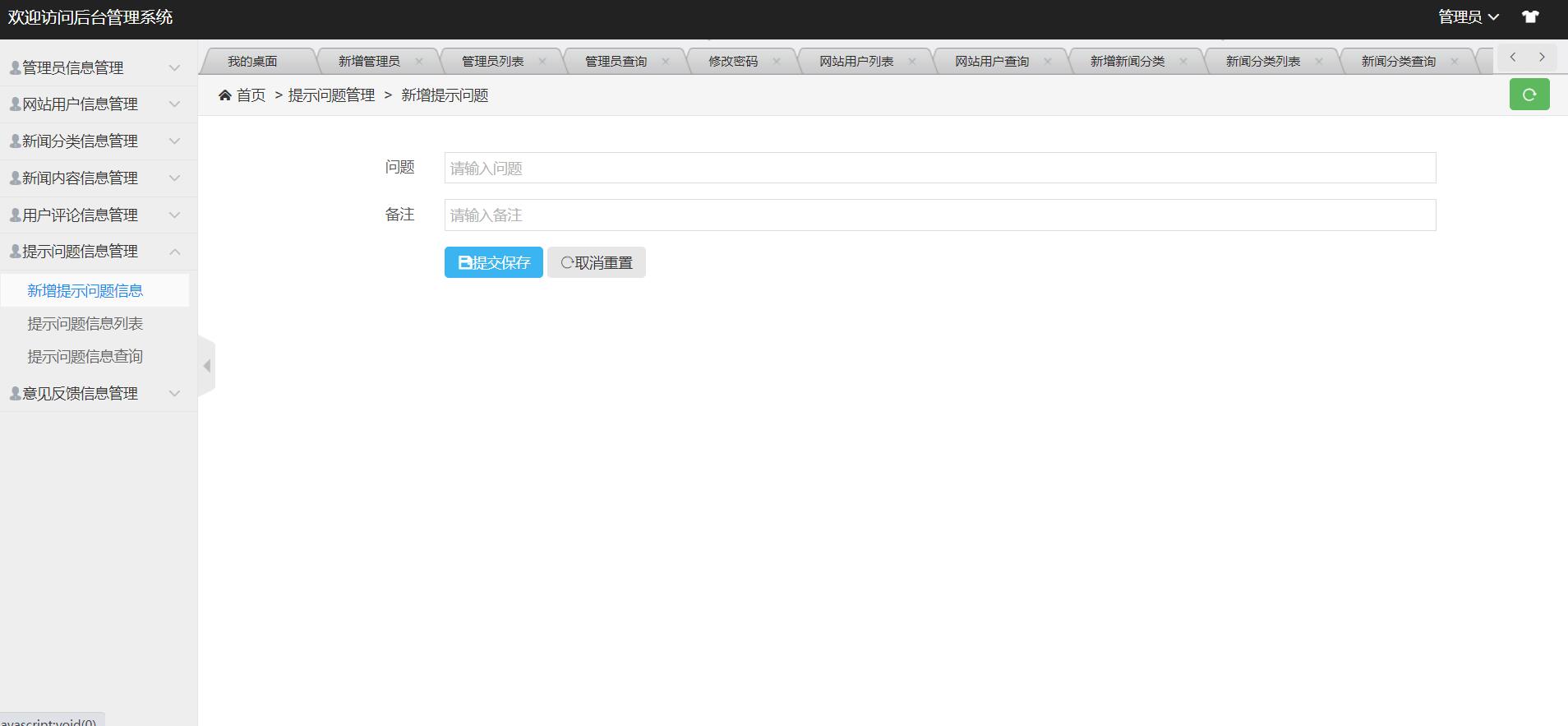The width and height of the screenshot is (1568, 726).
Task: Expand 意见反馈信息管理 menu chevron
Action: point(174,394)
